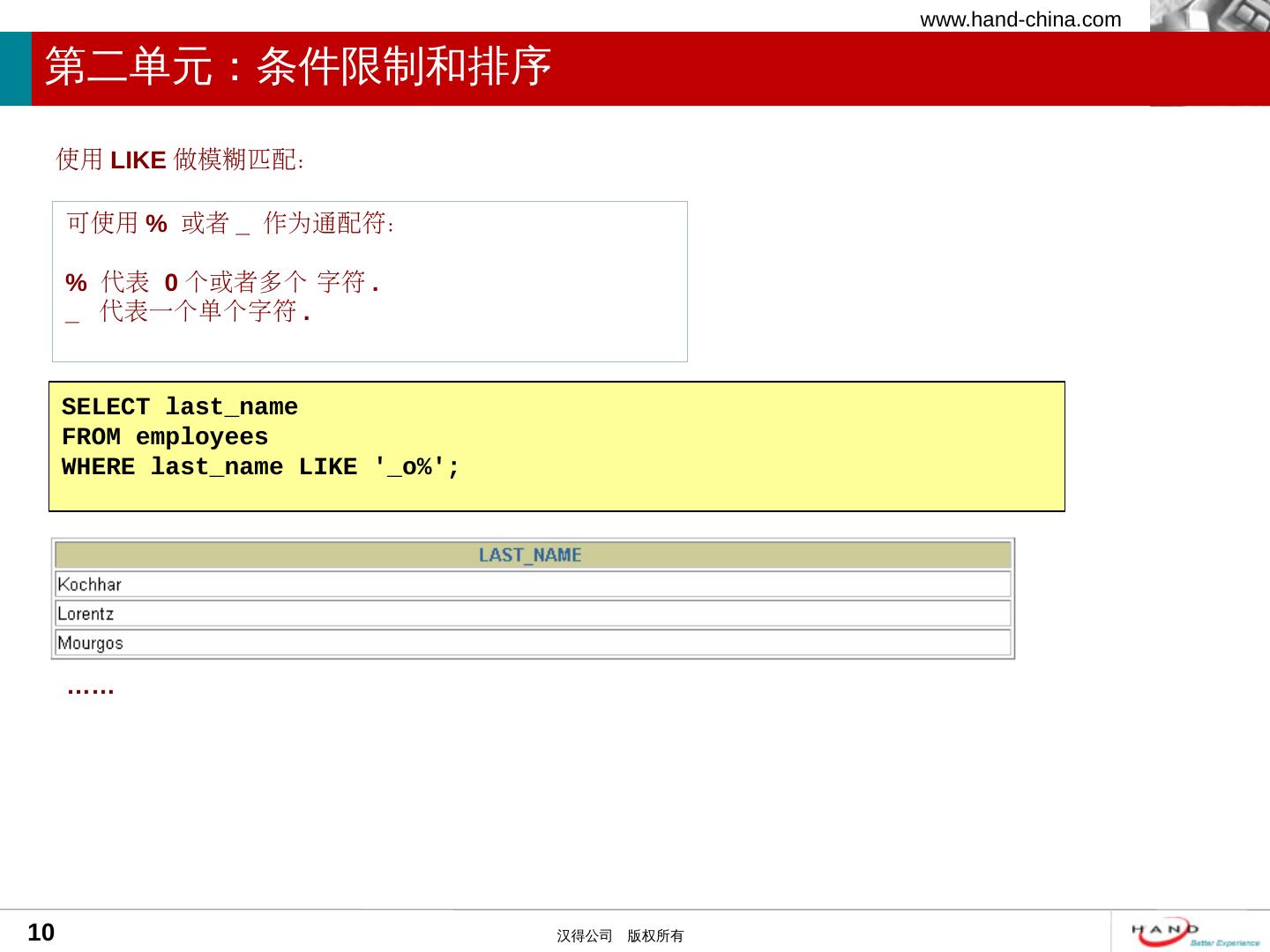This screenshot has width=1270, height=952.
Task: Select the Mourgos table row
Action: click(533, 643)
